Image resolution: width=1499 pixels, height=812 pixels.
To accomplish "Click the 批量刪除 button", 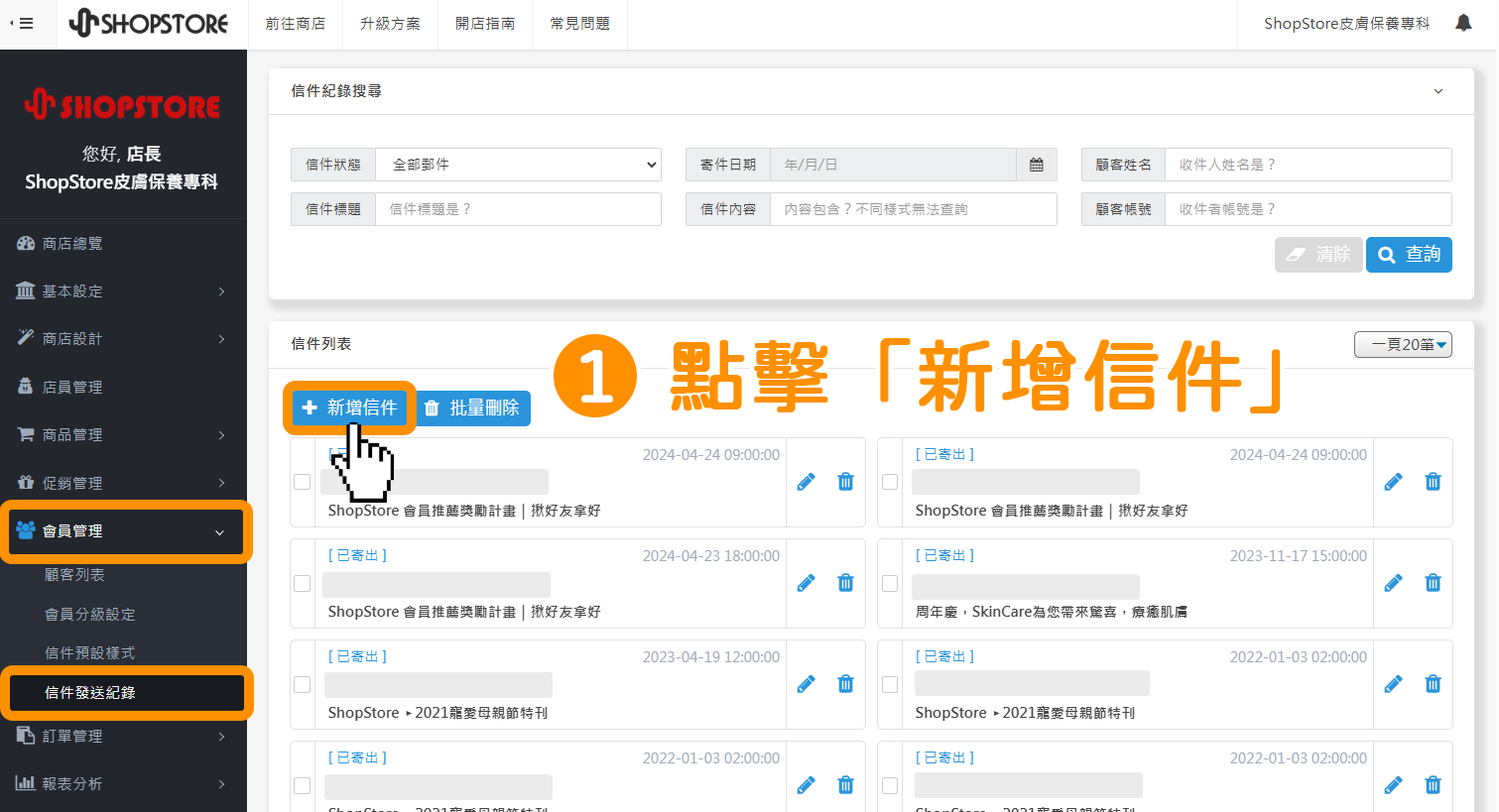I will pyautogui.click(x=471, y=408).
